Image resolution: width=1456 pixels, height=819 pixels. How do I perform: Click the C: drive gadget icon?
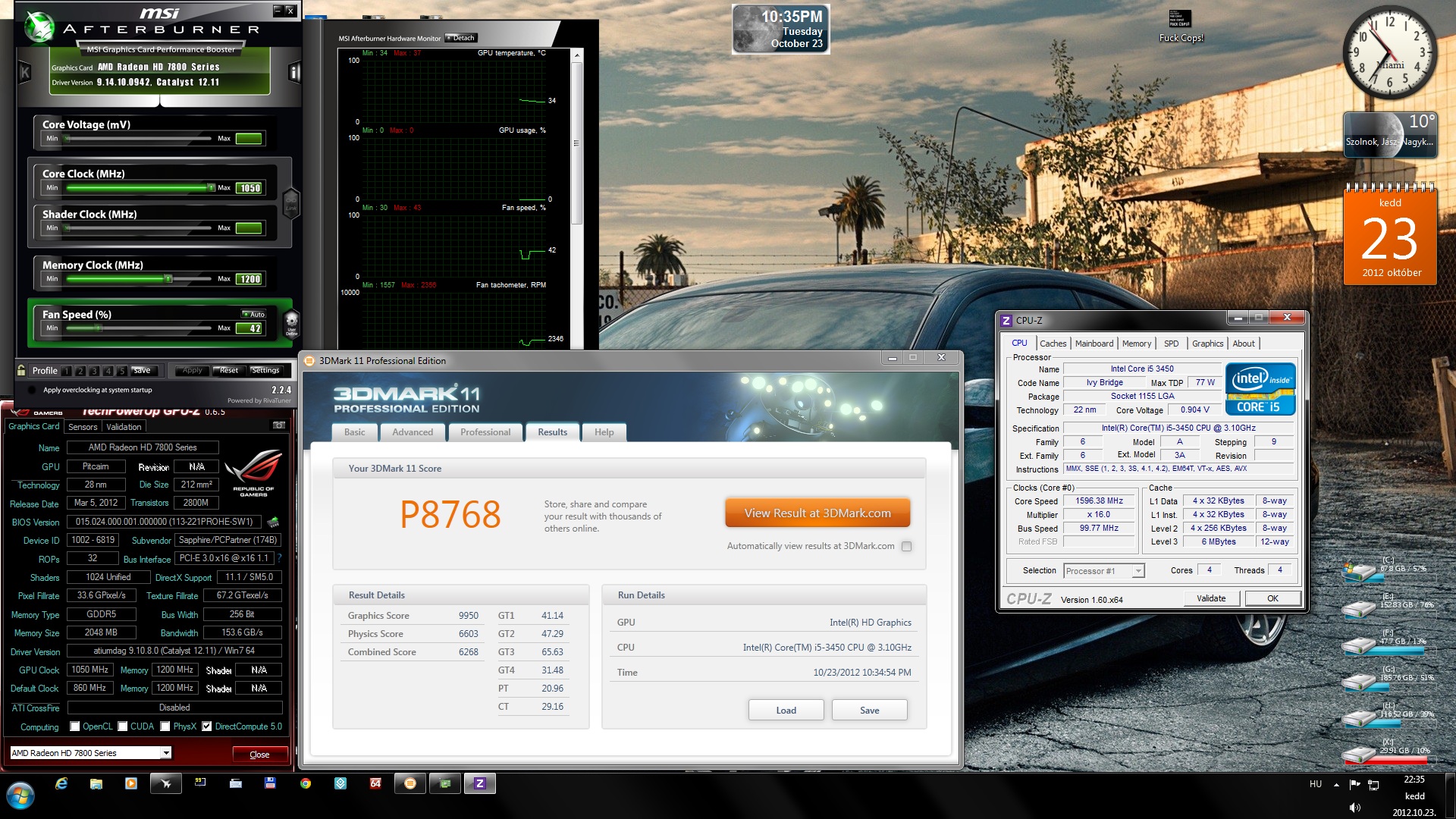pyautogui.click(x=1359, y=571)
